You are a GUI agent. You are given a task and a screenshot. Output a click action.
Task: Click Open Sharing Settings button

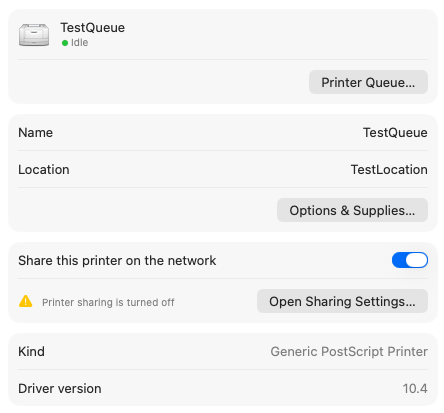tap(342, 301)
